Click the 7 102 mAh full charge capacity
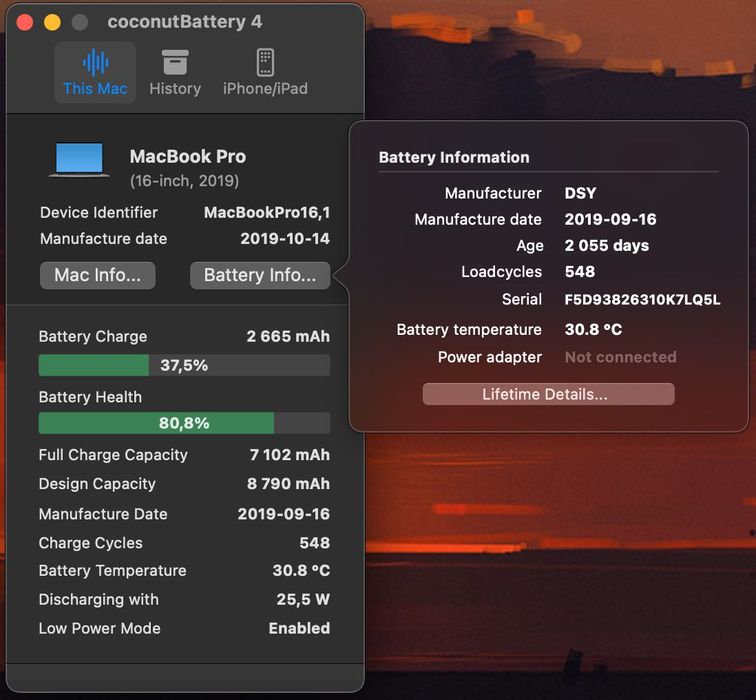Image resolution: width=756 pixels, height=700 pixels. pos(290,455)
